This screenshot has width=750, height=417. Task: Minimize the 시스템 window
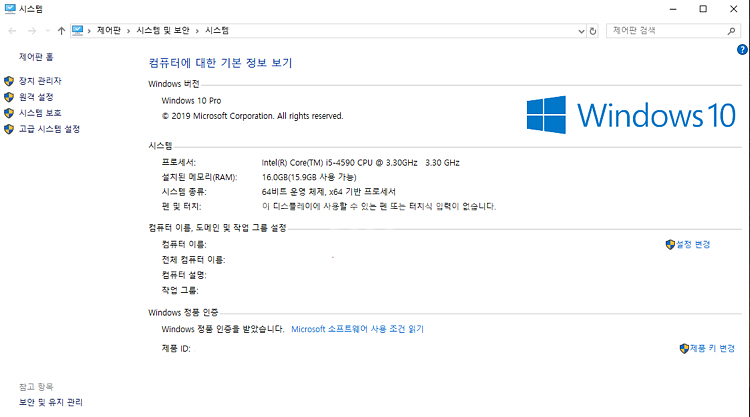click(673, 9)
